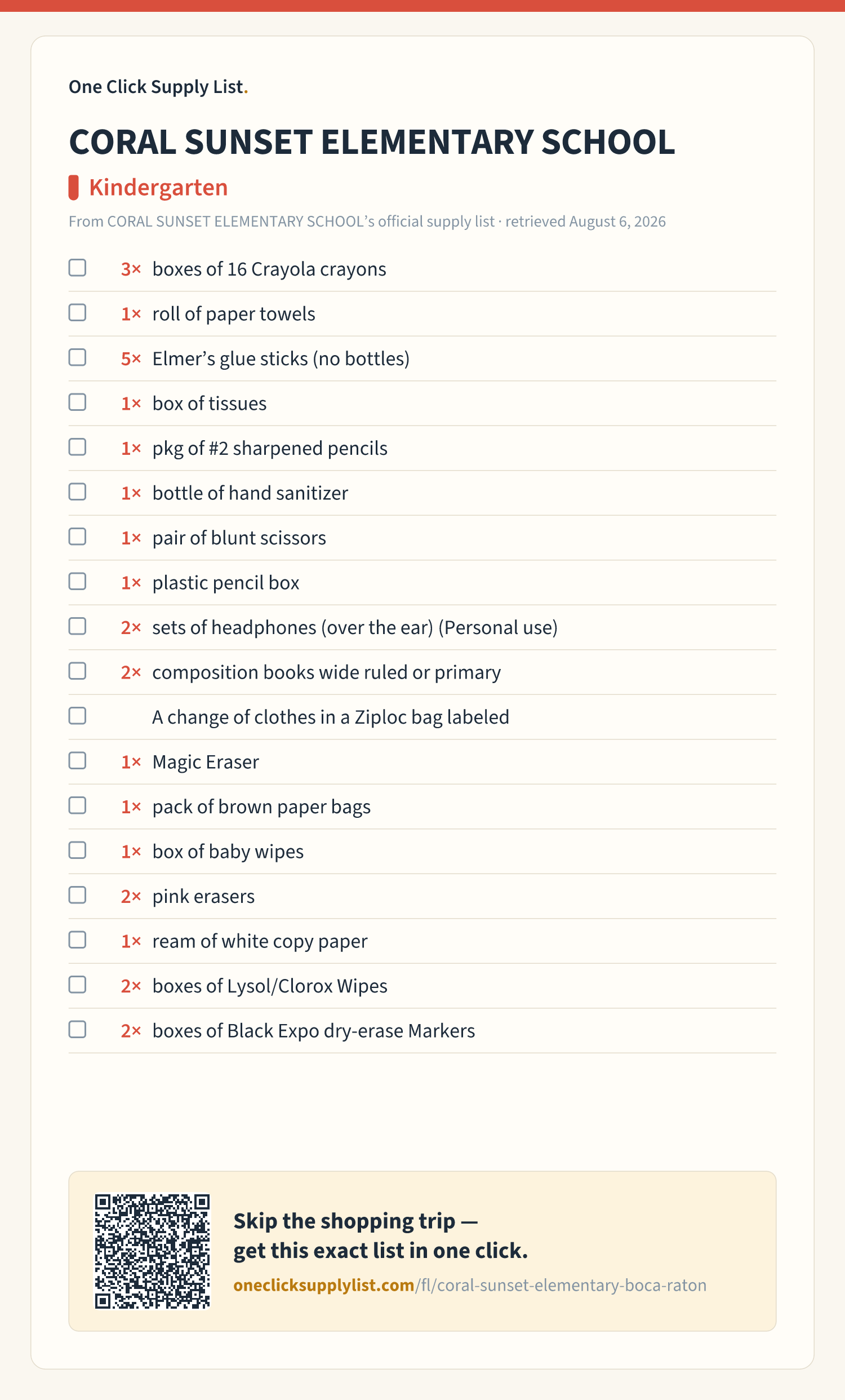Check the blunt scissors item
The height and width of the screenshot is (1400, 845).
[77, 537]
